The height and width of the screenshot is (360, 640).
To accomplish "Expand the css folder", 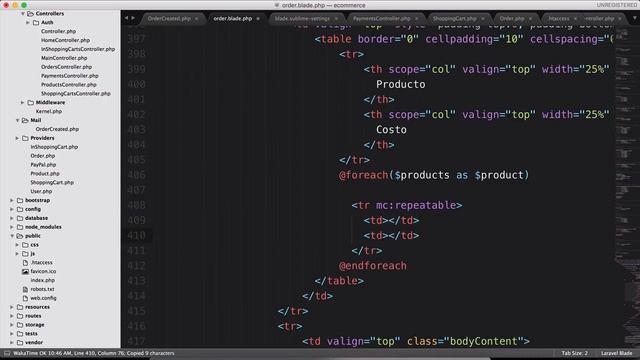I will pos(18,245).
